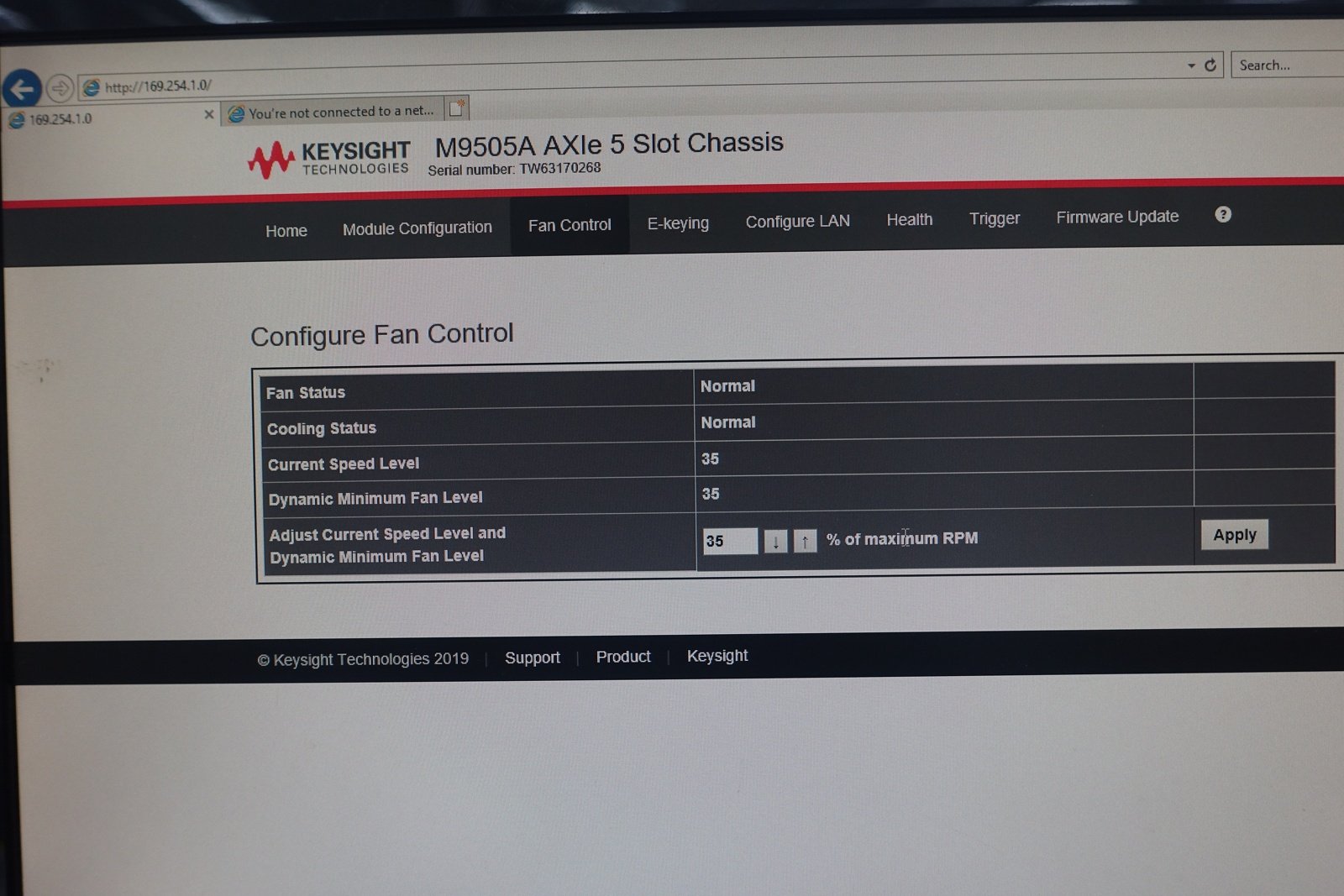Click the "M9505A AXIe 5 Slot Chassis" title
1344x896 pixels.
(x=609, y=144)
